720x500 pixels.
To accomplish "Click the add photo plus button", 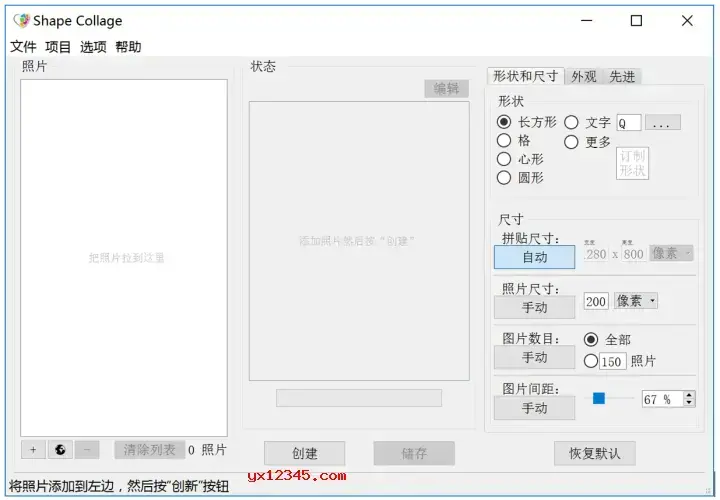I will [x=33, y=449].
